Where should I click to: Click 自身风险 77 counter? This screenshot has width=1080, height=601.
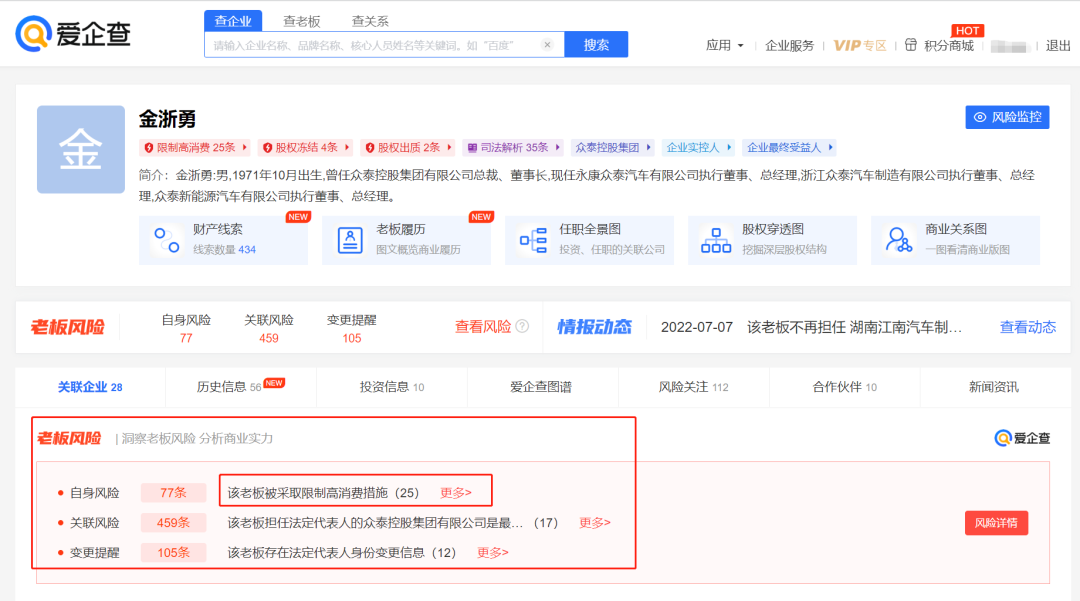click(x=186, y=328)
